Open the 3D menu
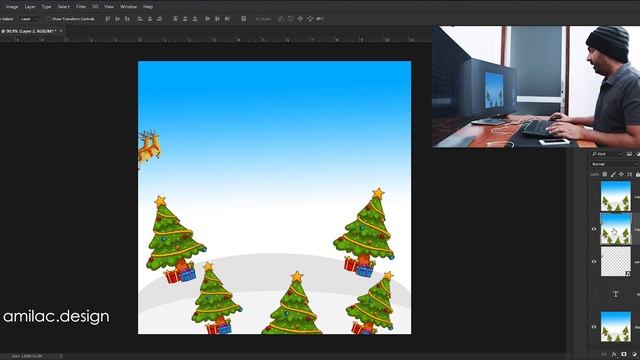The height and width of the screenshot is (360, 640). (x=95, y=7)
